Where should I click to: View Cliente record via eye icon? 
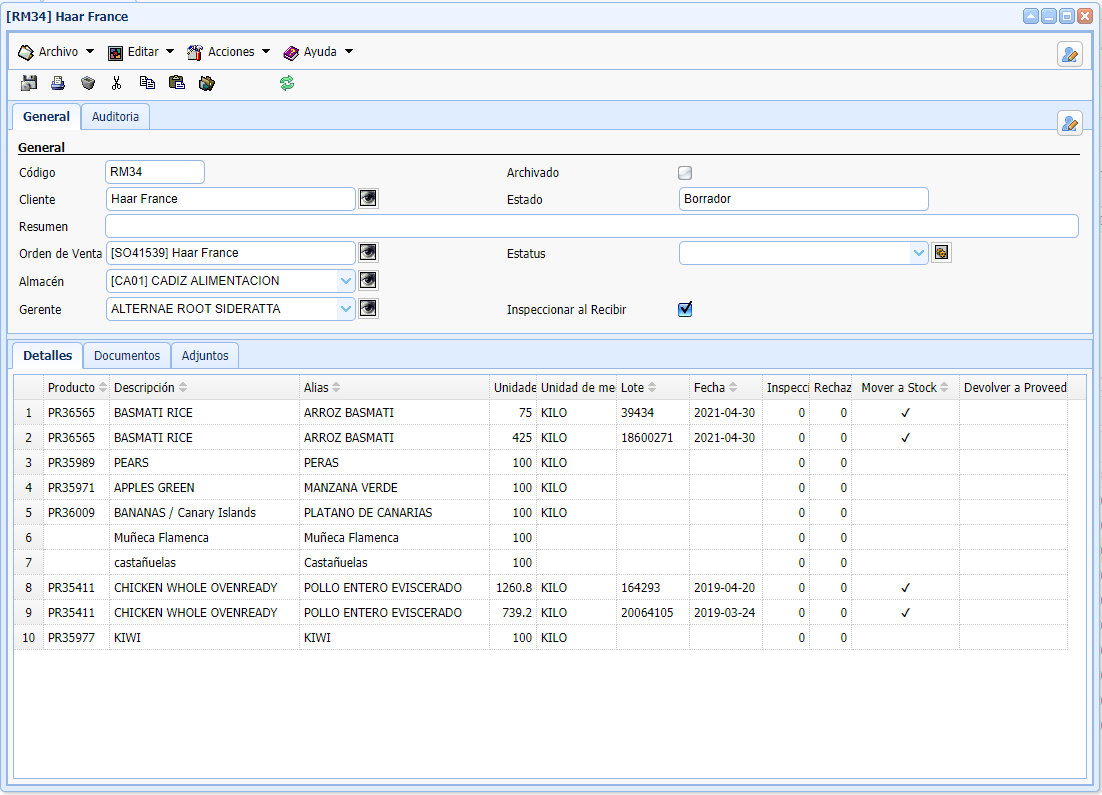[x=368, y=199]
